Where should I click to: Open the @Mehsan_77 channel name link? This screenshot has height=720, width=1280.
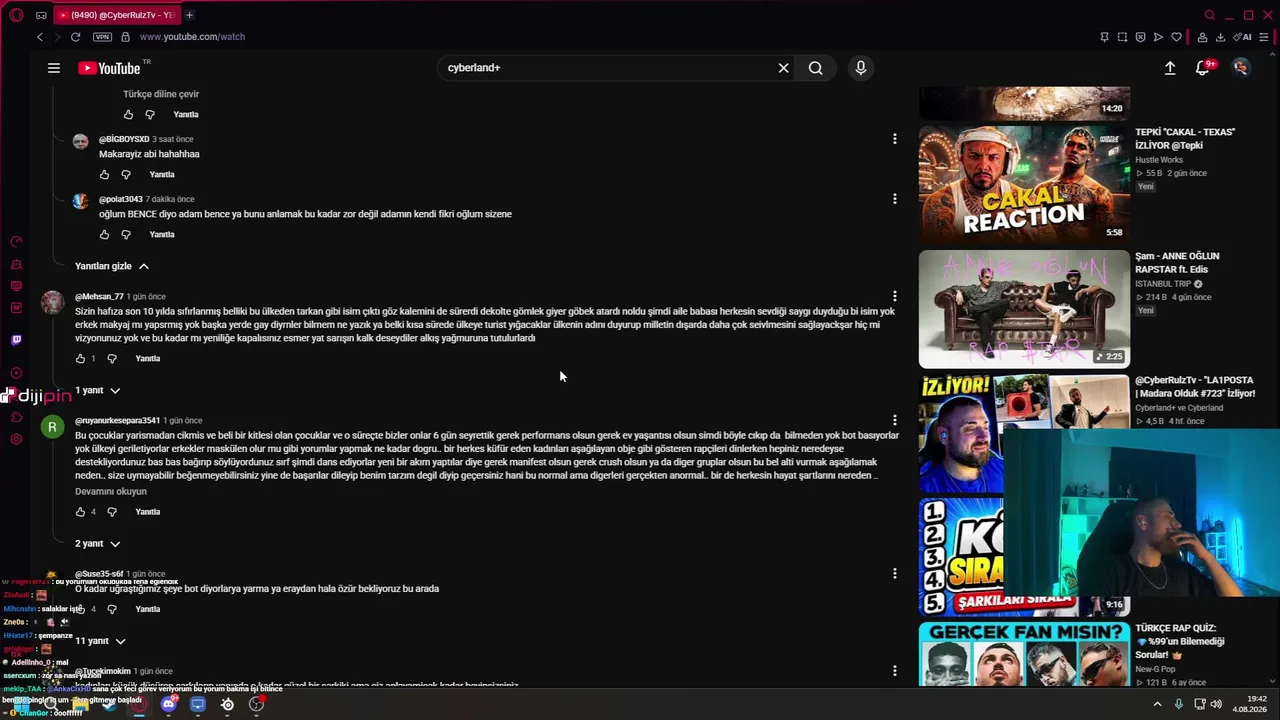[x=99, y=297]
